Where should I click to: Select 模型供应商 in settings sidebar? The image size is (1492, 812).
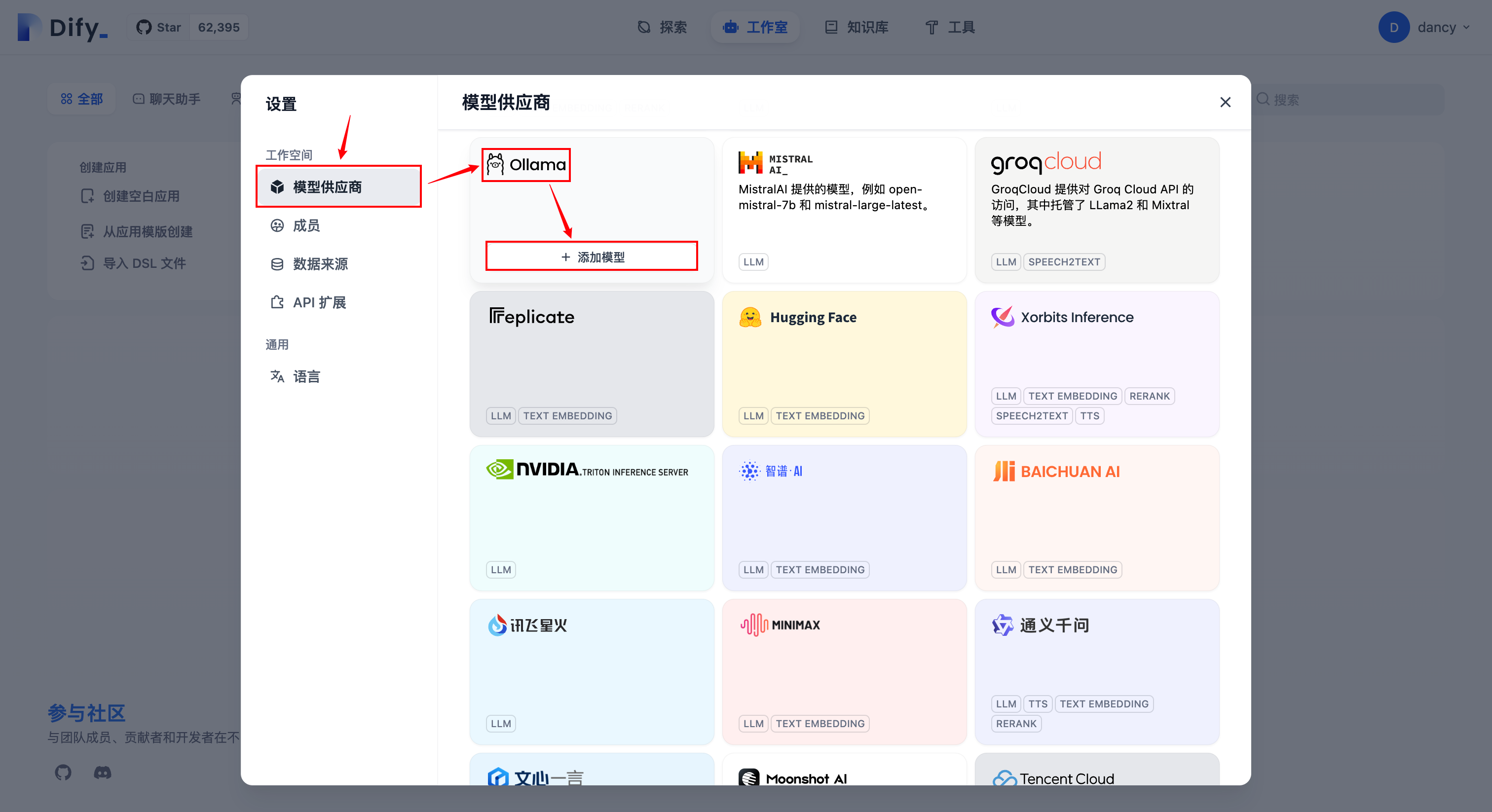pyautogui.click(x=339, y=186)
